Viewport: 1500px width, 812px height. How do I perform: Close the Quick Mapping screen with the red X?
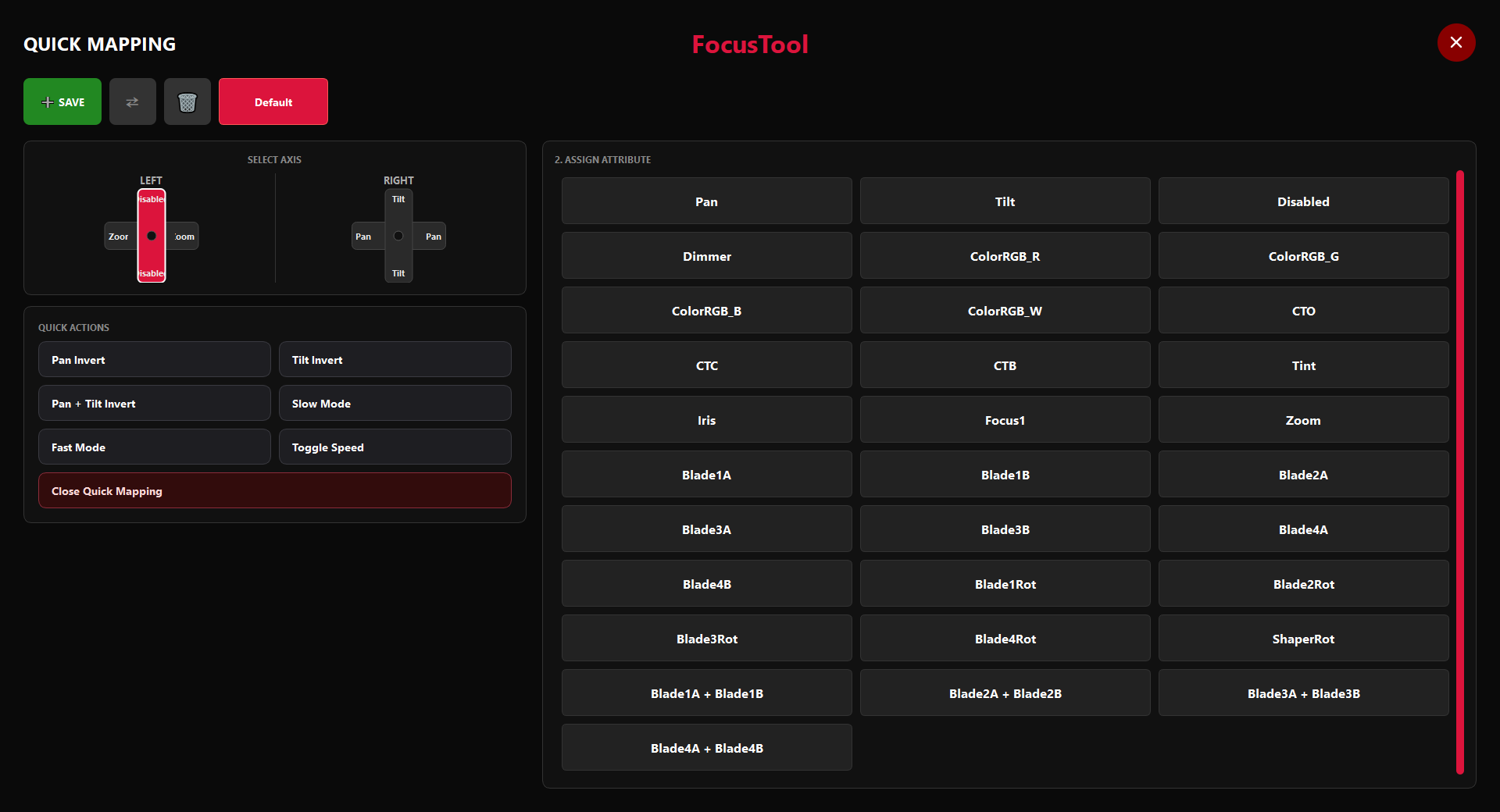click(1456, 42)
